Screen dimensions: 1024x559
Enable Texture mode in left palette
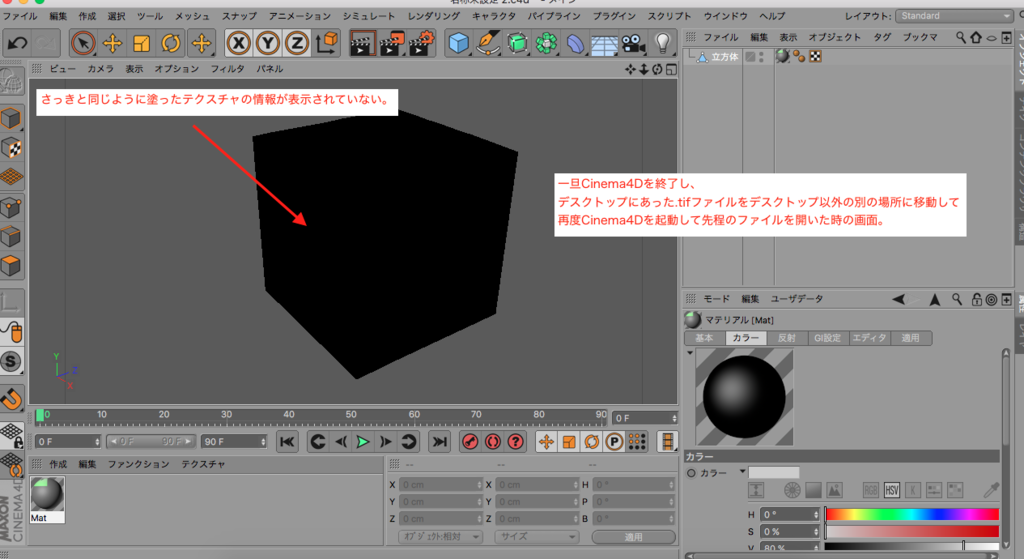pos(12,148)
